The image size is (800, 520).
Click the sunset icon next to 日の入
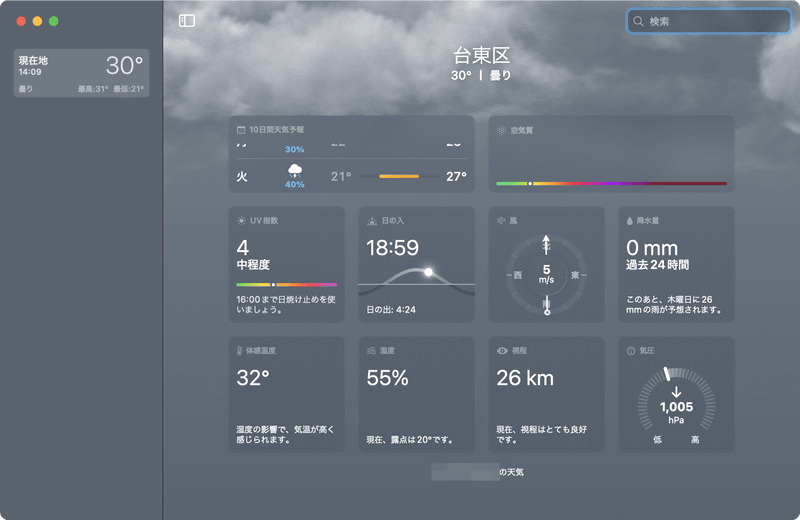(x=372, y=220)
